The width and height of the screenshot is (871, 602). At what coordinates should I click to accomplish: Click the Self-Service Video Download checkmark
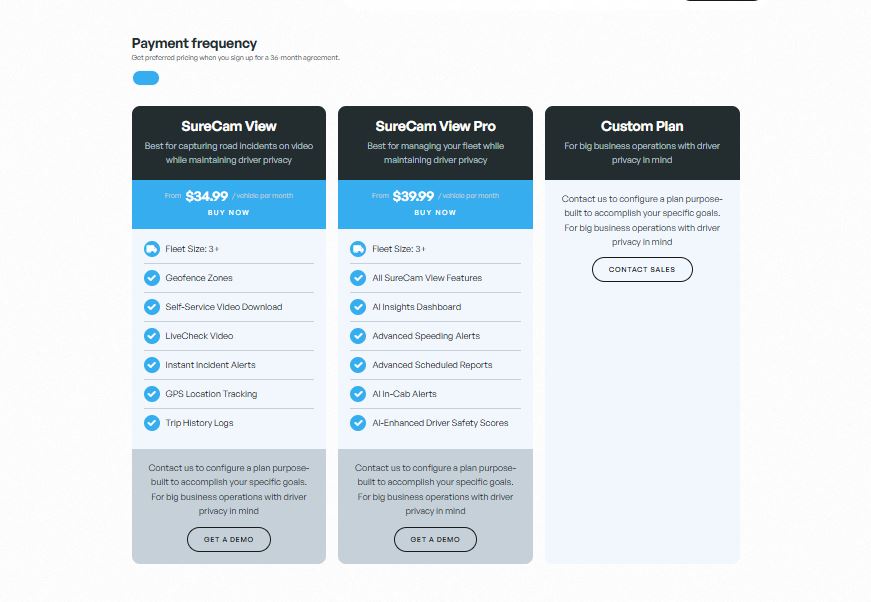pyautogui.click(x=152, y=307)
